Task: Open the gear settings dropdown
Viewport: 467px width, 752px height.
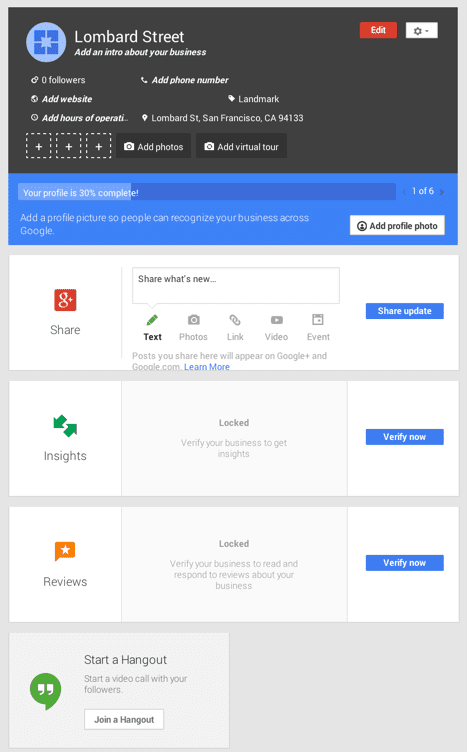Action: (x=421, y=31)
